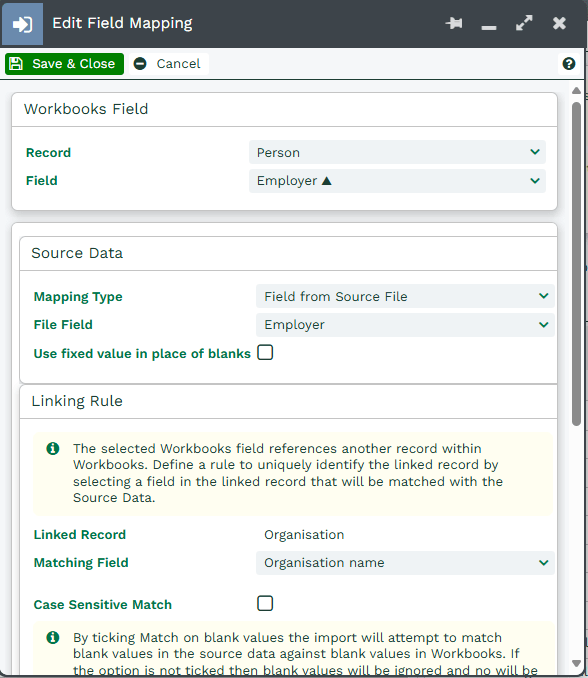Expand the dialog to full size
The height and width of the screenshot is (678, 588).
(524, 23)
